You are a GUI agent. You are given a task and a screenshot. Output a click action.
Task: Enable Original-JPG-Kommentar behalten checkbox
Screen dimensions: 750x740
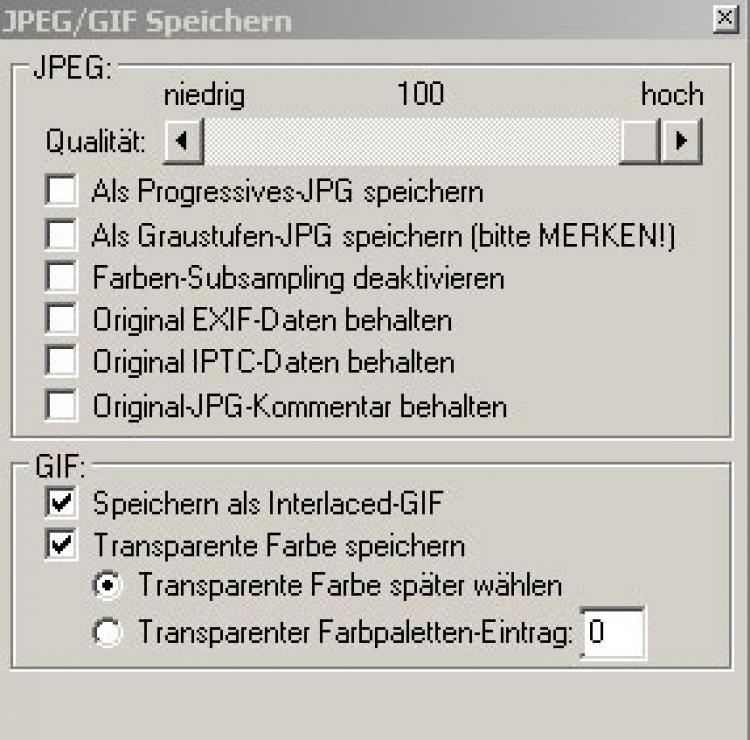[x=62, y=405]
